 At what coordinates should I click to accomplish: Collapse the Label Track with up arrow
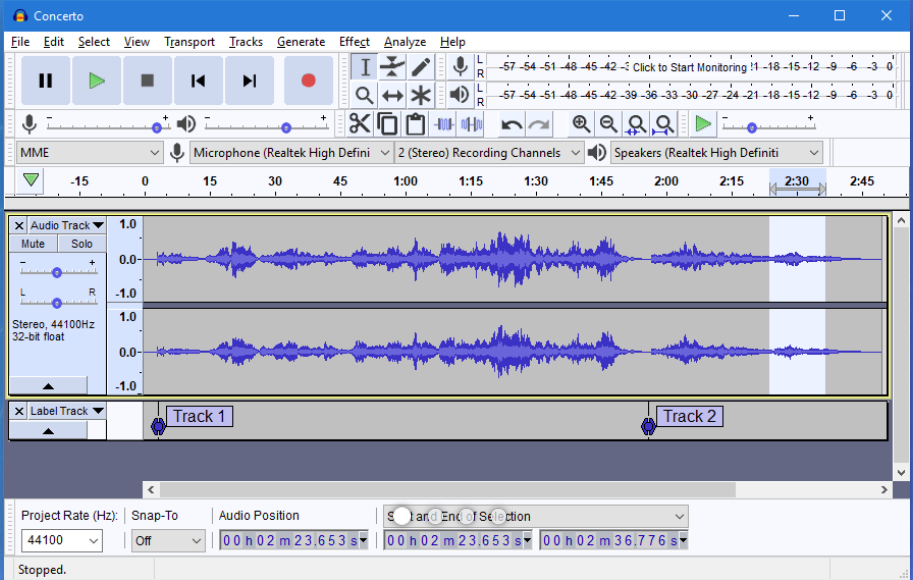[x=48, y=431]
